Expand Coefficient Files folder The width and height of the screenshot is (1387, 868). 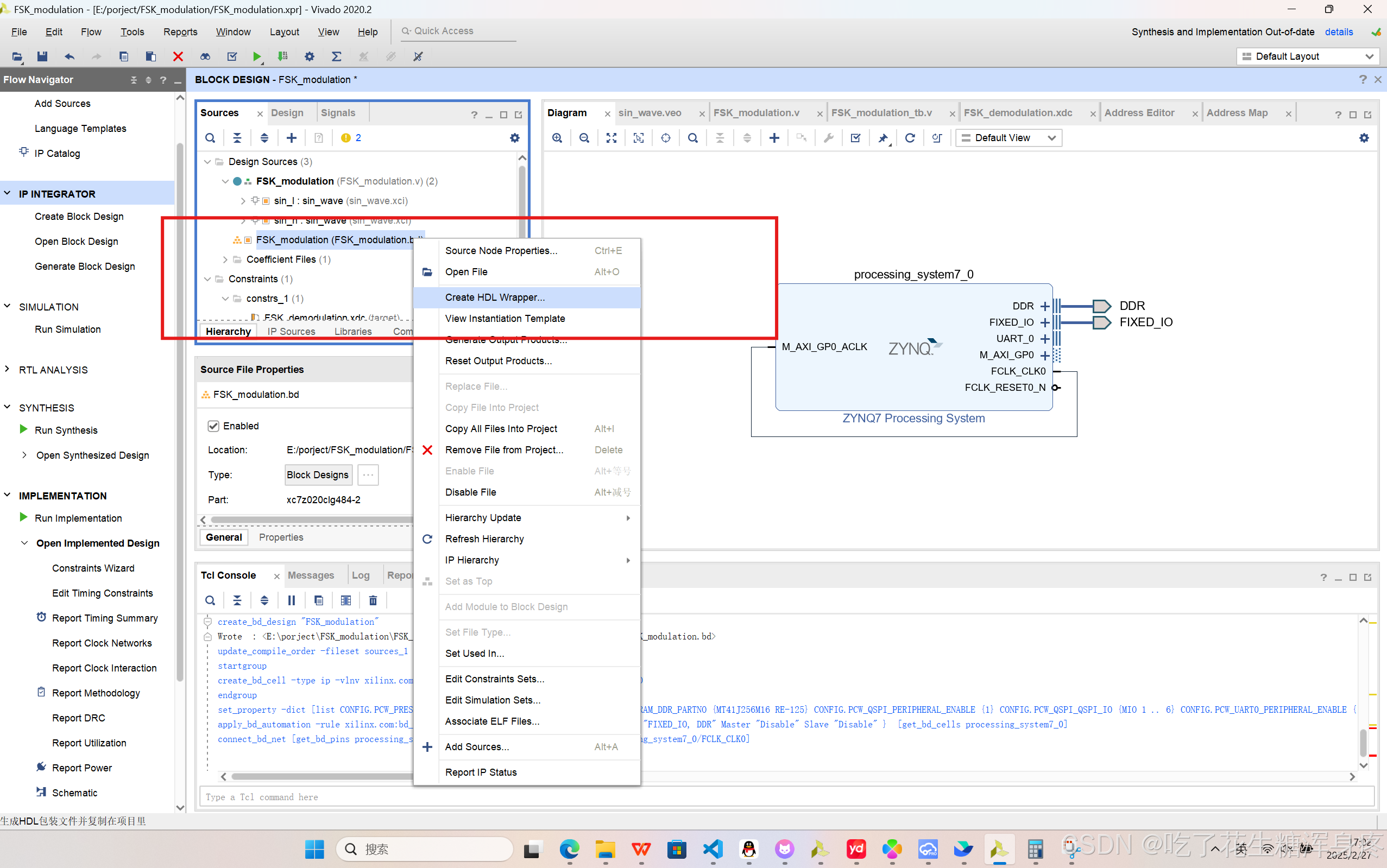[x=225, y=259]
